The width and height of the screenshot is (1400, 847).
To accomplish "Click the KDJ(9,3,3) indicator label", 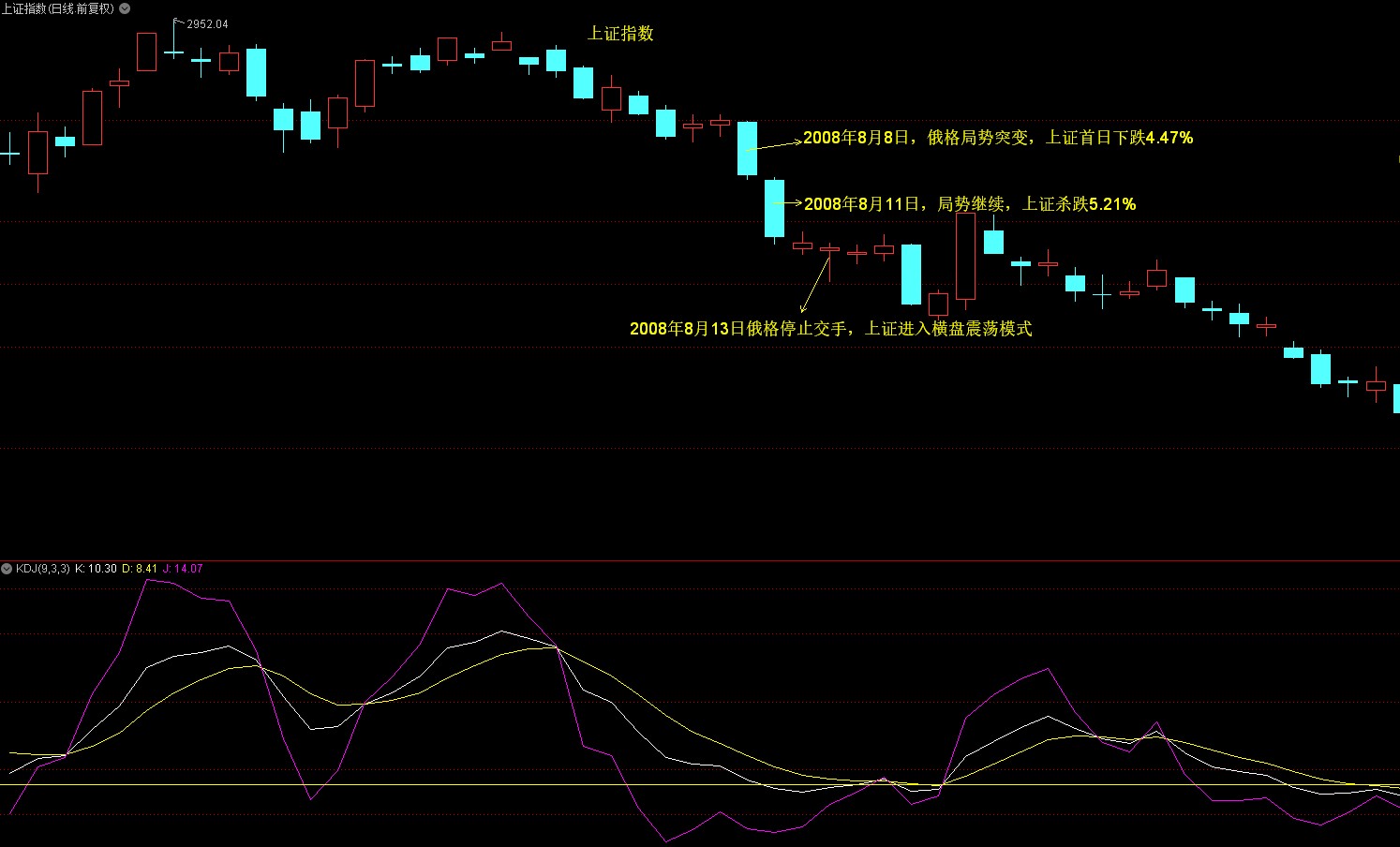I will point(43,569).
